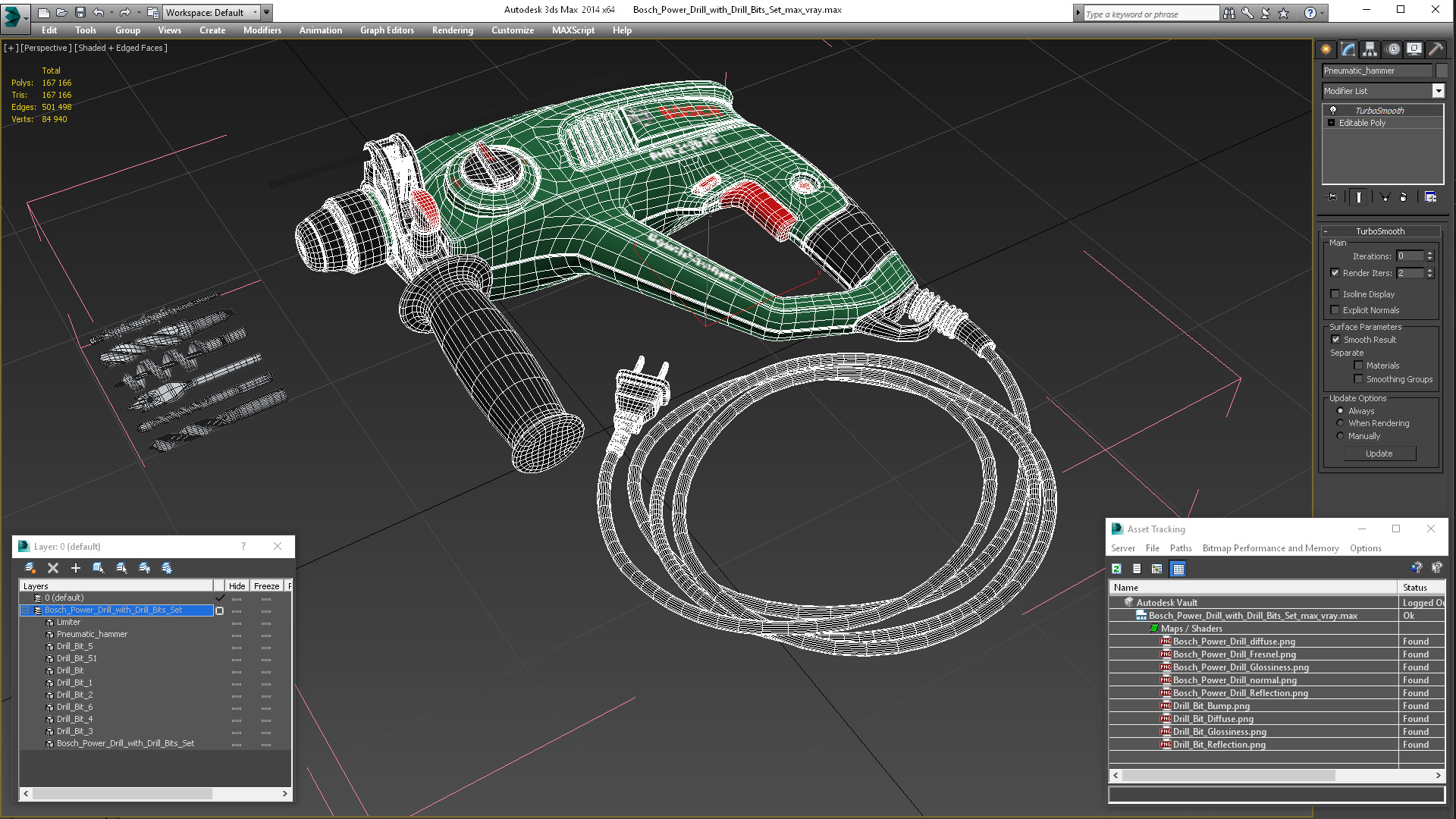The image size is (1456, 819).
Task: Click Highlight Selected Objects' Layers icon
Action: point(121,568)
